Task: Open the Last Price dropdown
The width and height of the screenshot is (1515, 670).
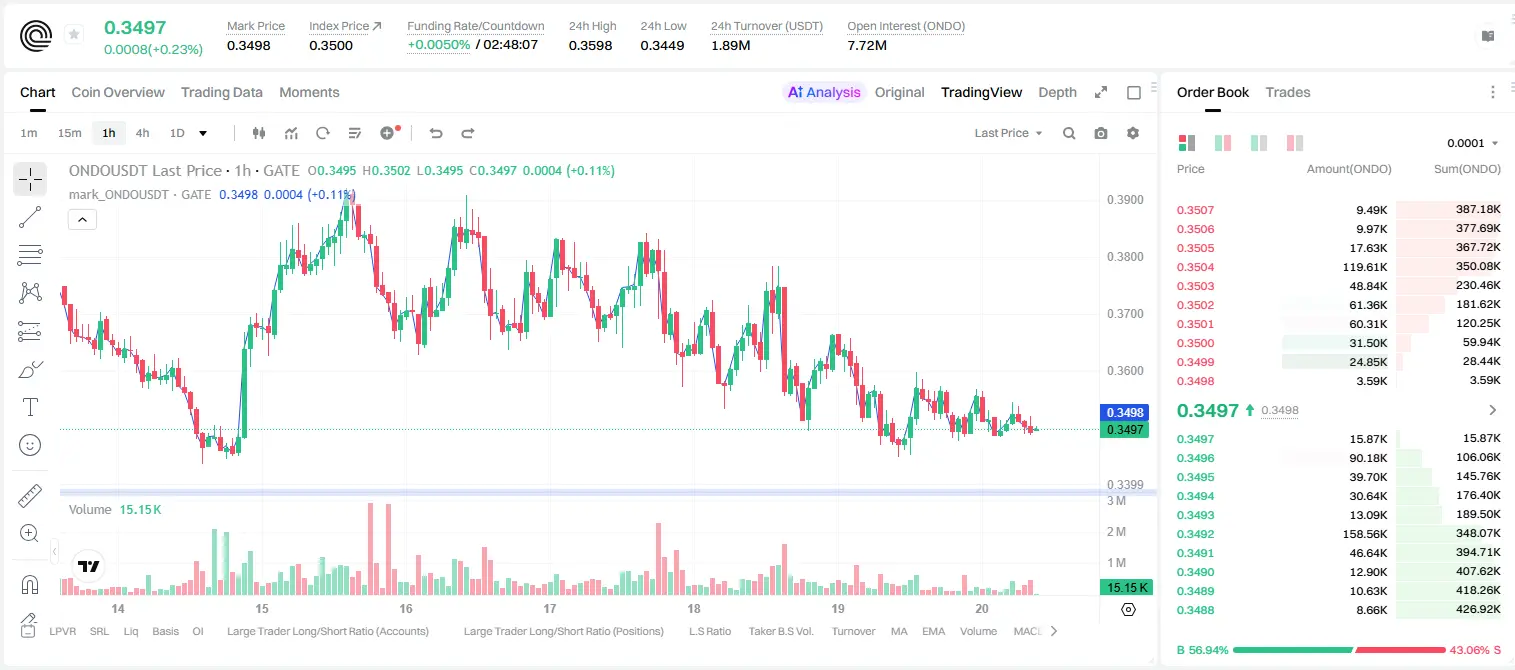Action: pyautogui.click(x=1008, y=133)
